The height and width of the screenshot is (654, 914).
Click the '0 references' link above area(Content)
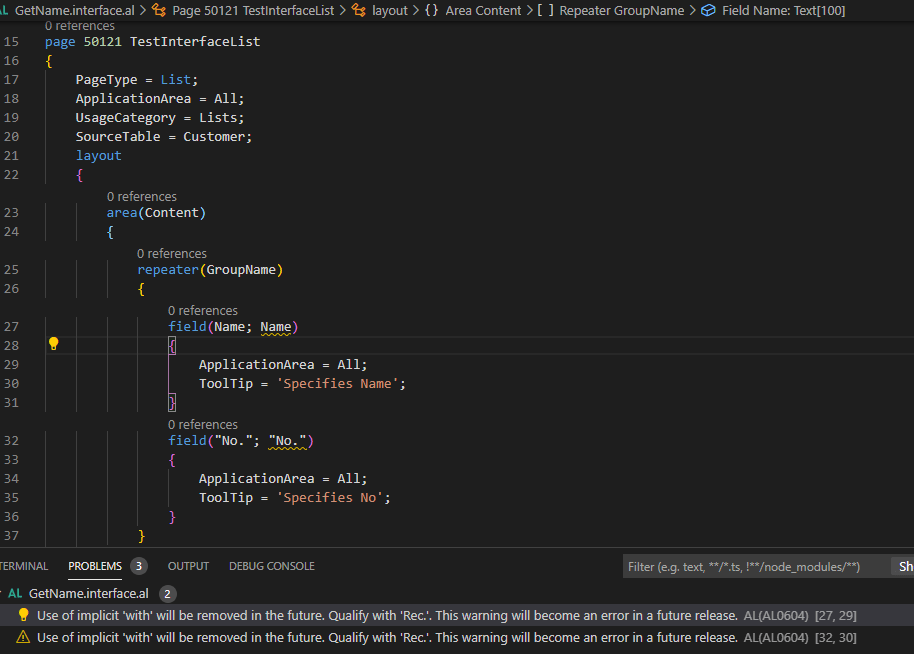[142, 197]
